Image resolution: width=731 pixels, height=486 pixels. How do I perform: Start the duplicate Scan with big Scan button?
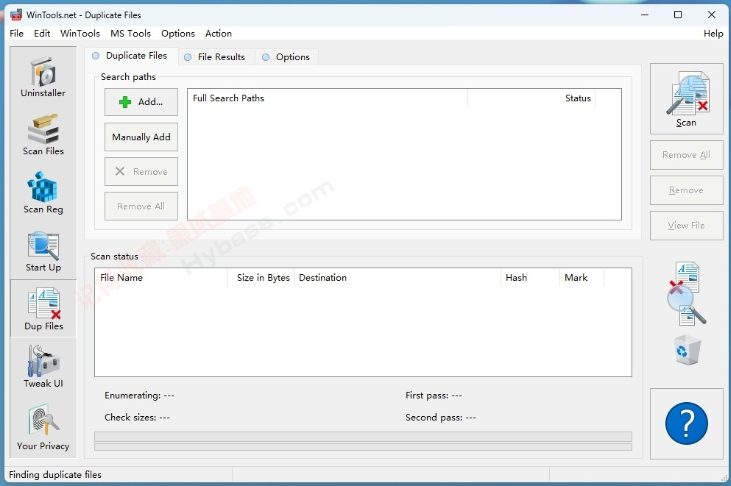pyautogui.click(x=687, y=99)
